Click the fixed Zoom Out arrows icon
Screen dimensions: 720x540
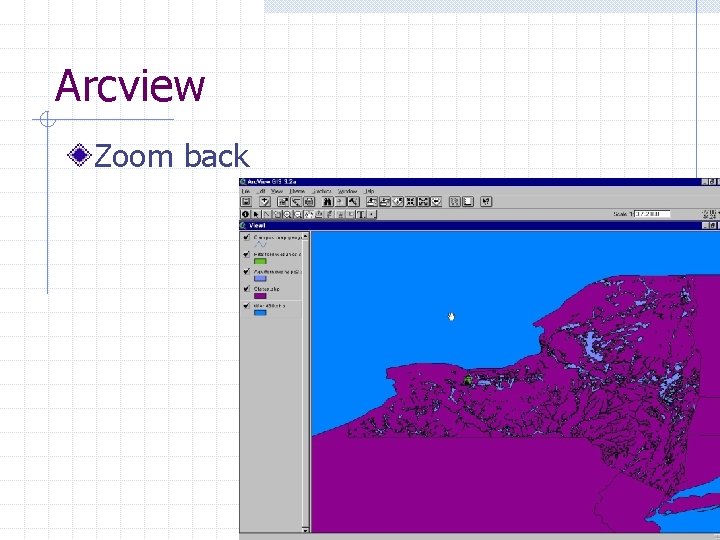[423, 202]
